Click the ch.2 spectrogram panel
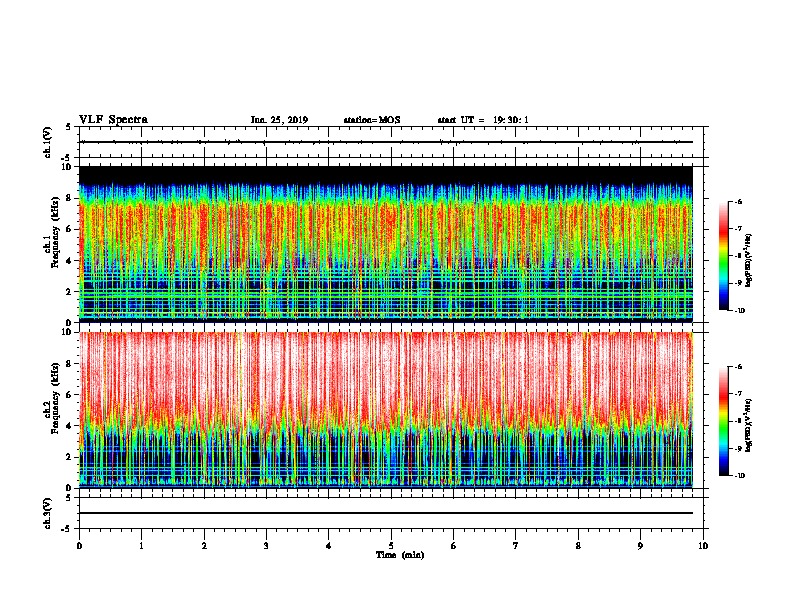This screenshot has height=612, width=792. click(x=386, y=410)
